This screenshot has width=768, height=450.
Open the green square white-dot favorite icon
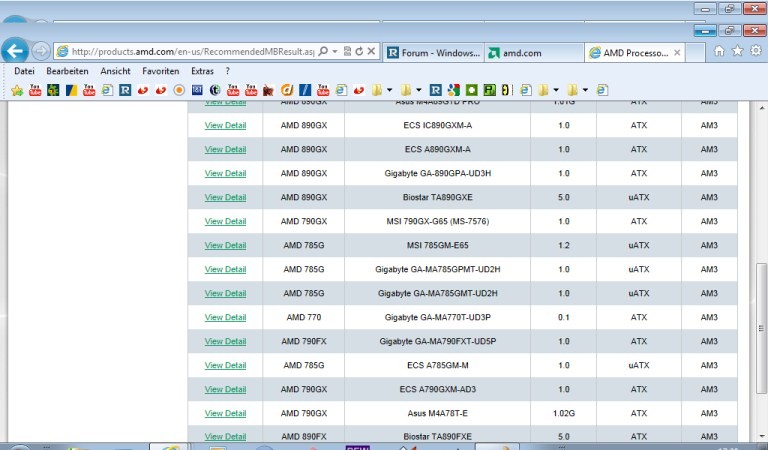point(471,90)
